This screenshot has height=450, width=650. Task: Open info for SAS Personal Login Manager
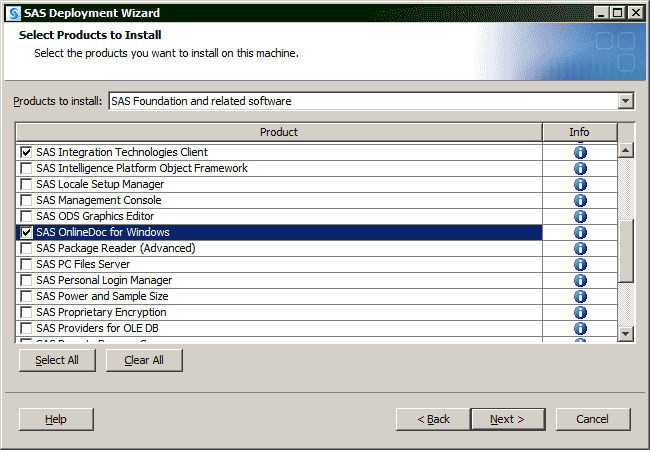pos(580,281)
